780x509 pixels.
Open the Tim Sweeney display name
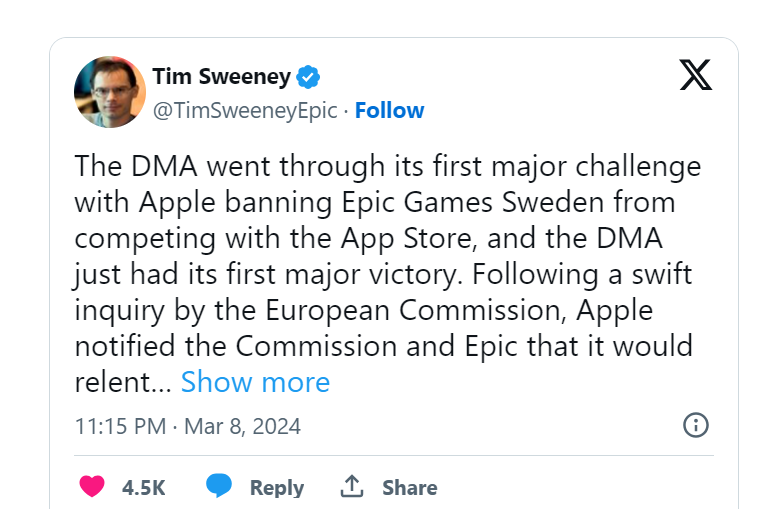[x=221, y=77]
